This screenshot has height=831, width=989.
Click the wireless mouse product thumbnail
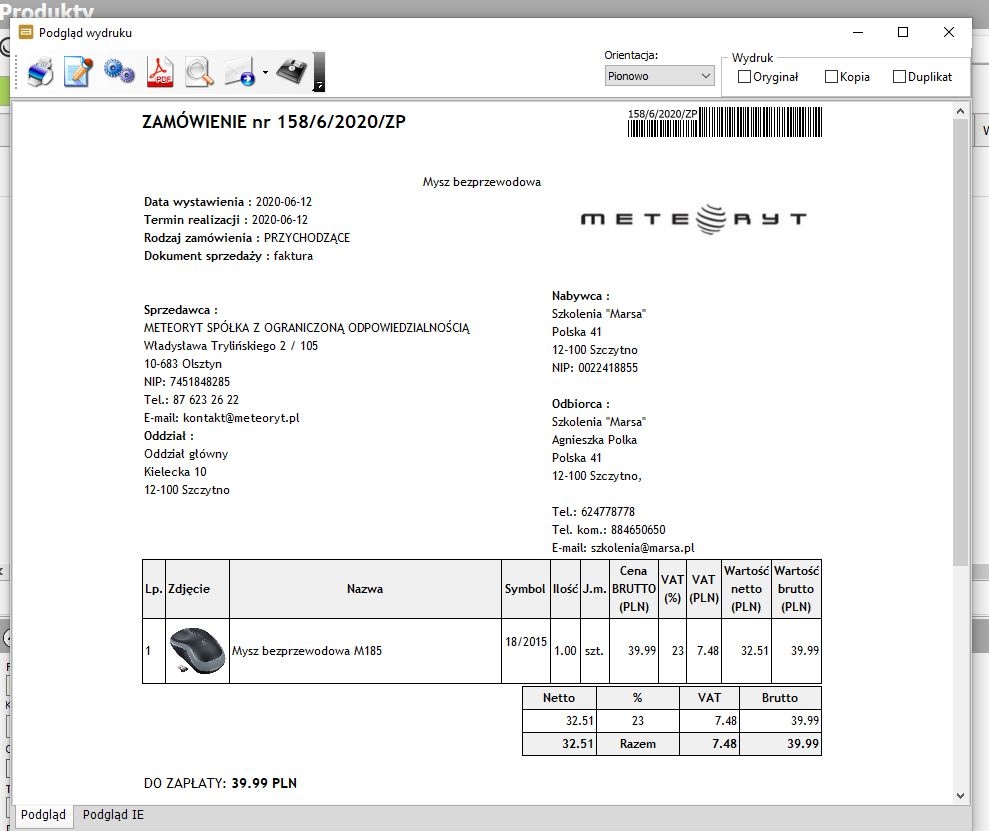coord(197,651)
